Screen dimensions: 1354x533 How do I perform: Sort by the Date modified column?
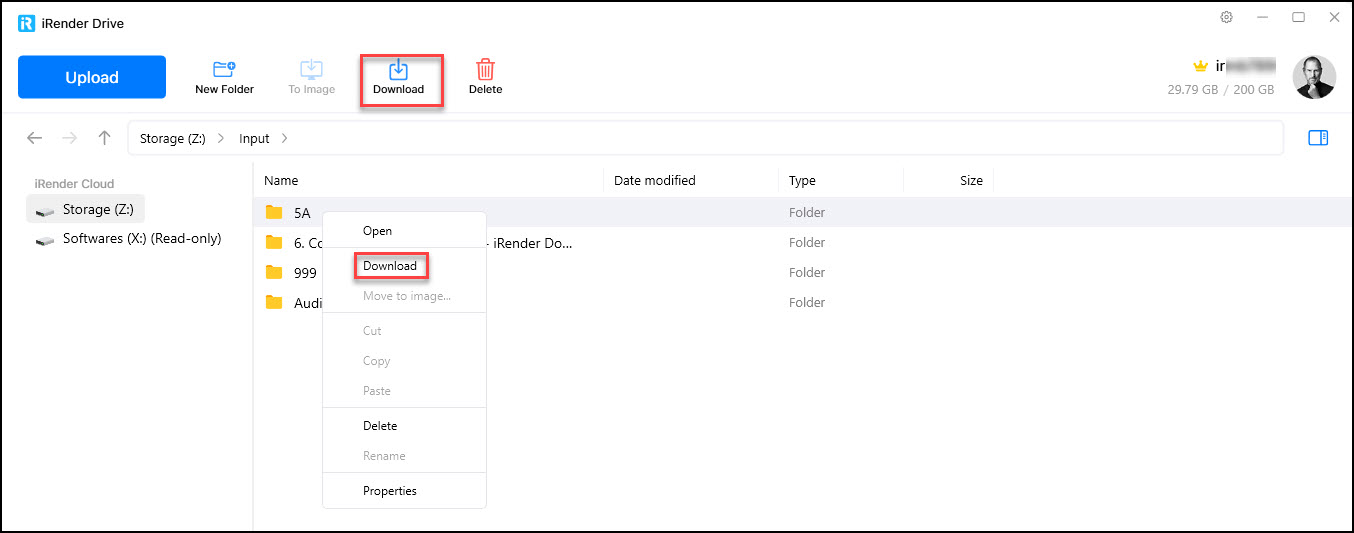tap(654, 181)
